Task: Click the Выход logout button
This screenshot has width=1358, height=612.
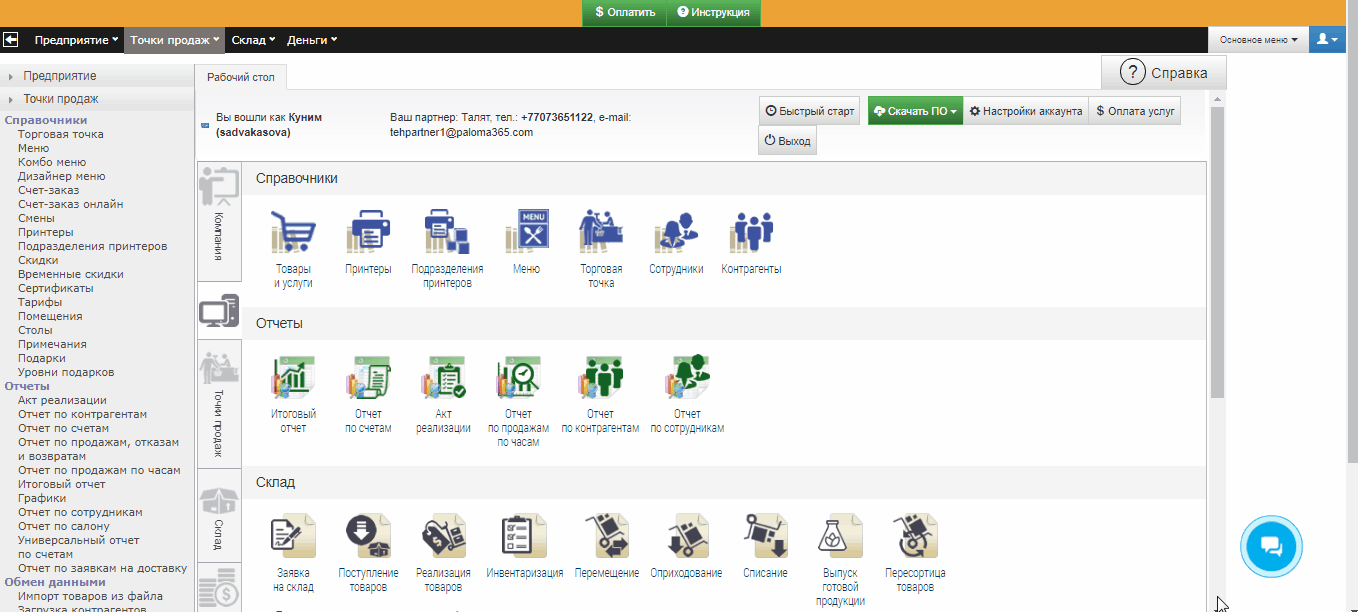Action: [787, 141]
